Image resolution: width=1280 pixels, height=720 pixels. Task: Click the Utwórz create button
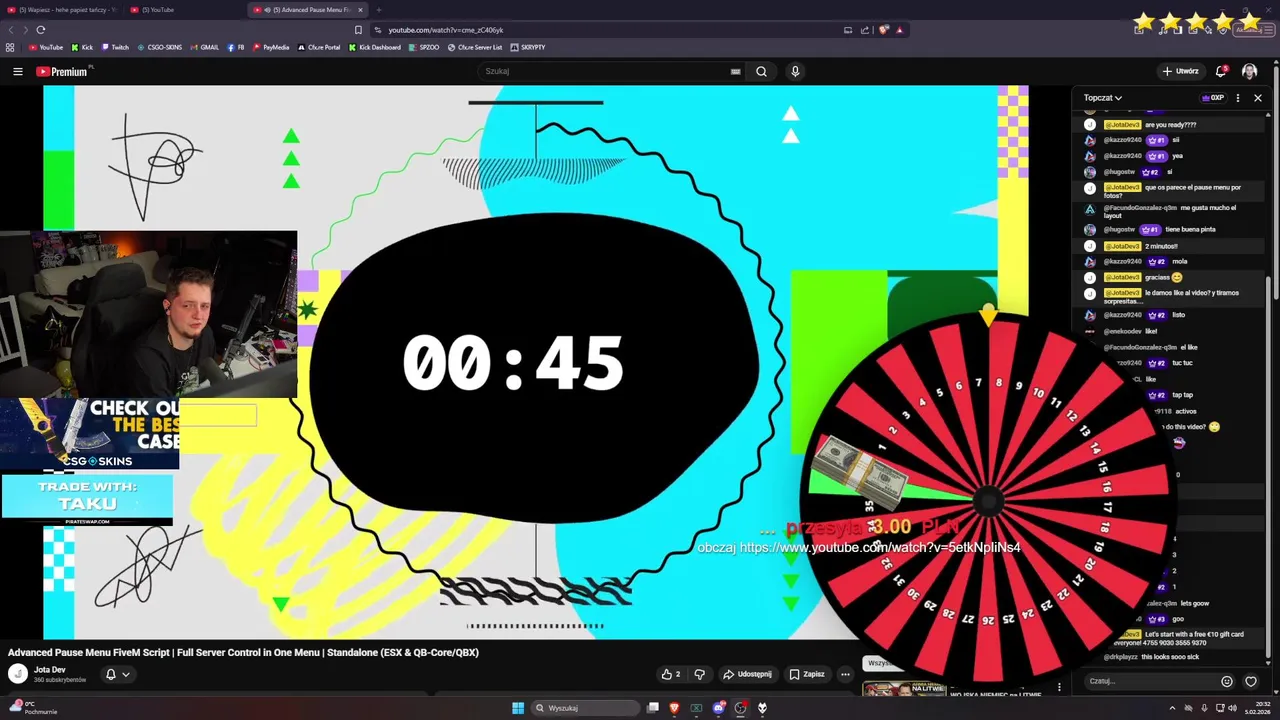tap(1181, 71)
